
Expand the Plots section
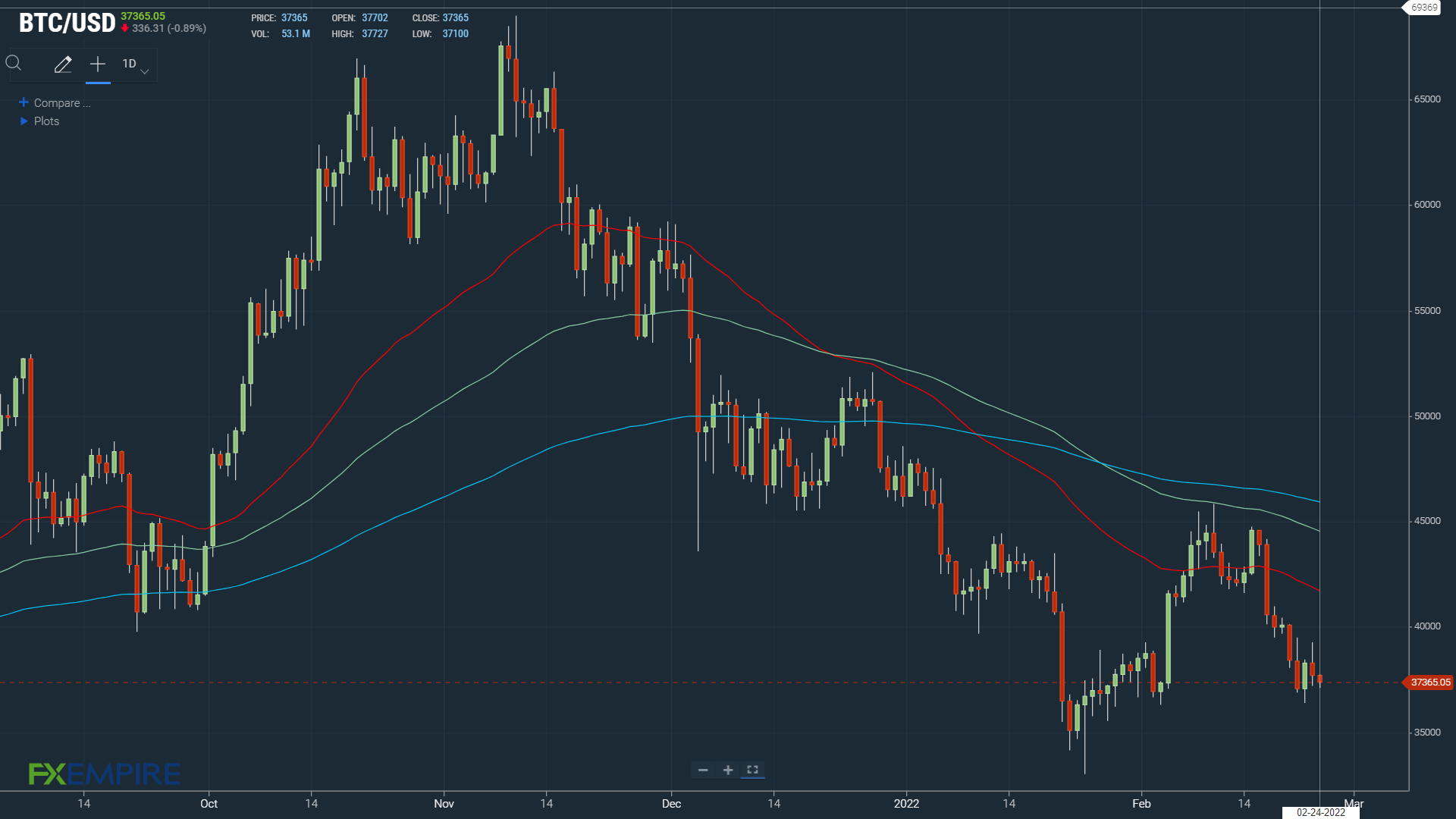coord(39,121)
